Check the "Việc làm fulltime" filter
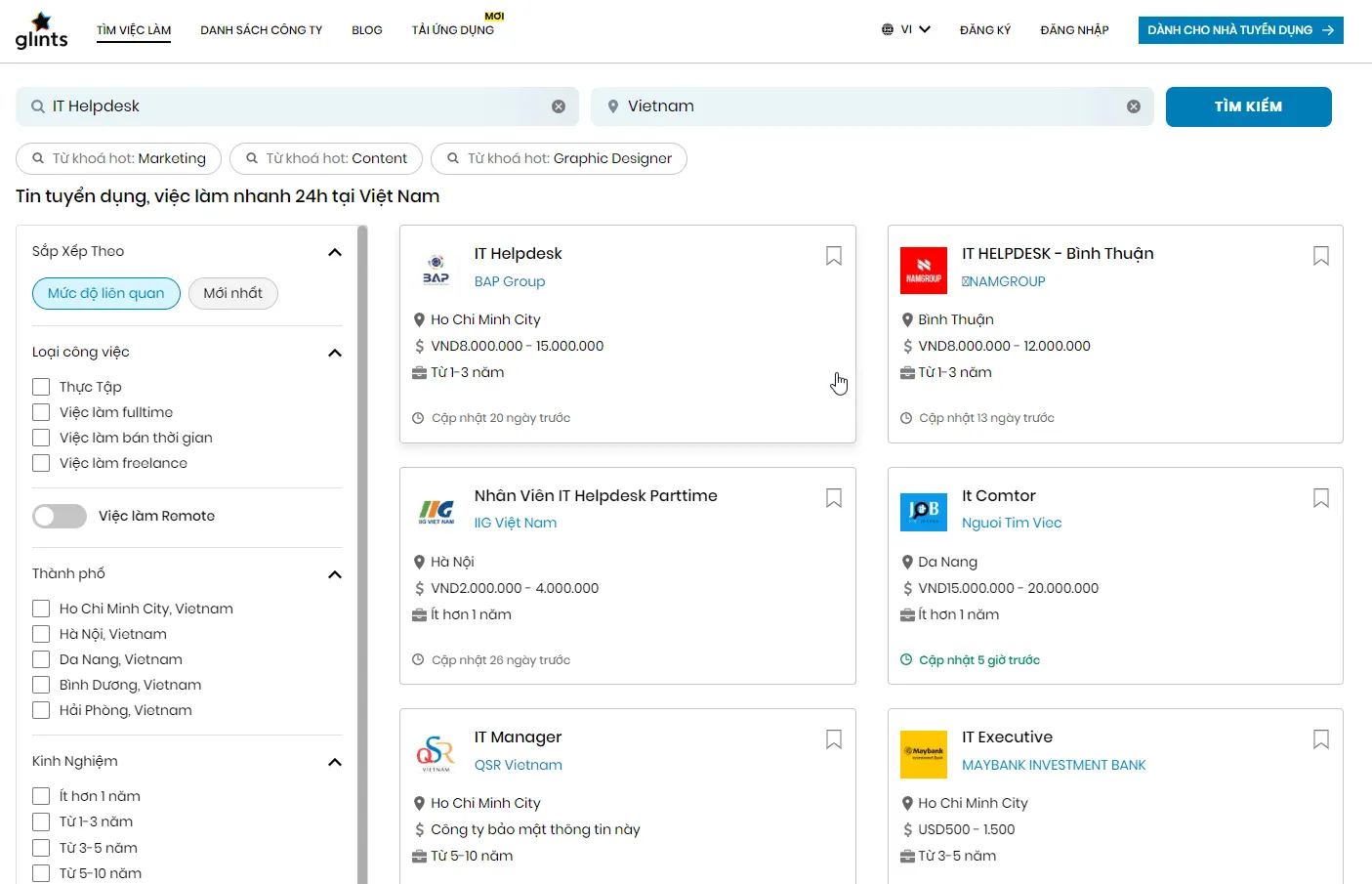 pyautogui.click(x=41, y=411)
